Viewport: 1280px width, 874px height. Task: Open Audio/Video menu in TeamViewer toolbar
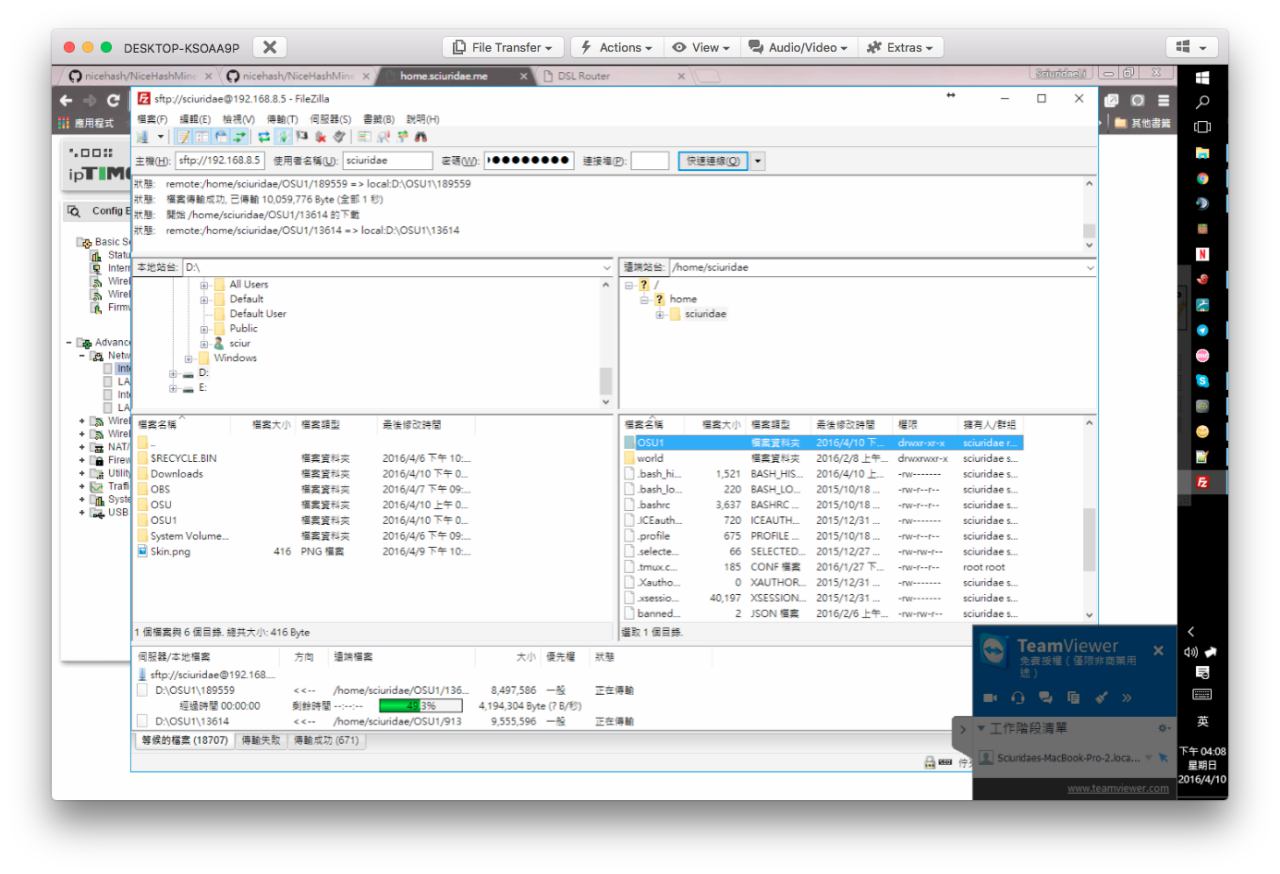pyautogui.click(x=796, y=48)
